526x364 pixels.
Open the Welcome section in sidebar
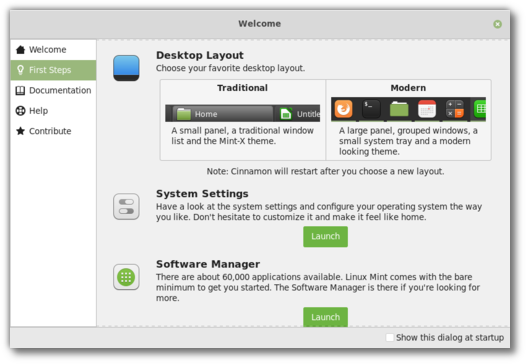[53, 50]
